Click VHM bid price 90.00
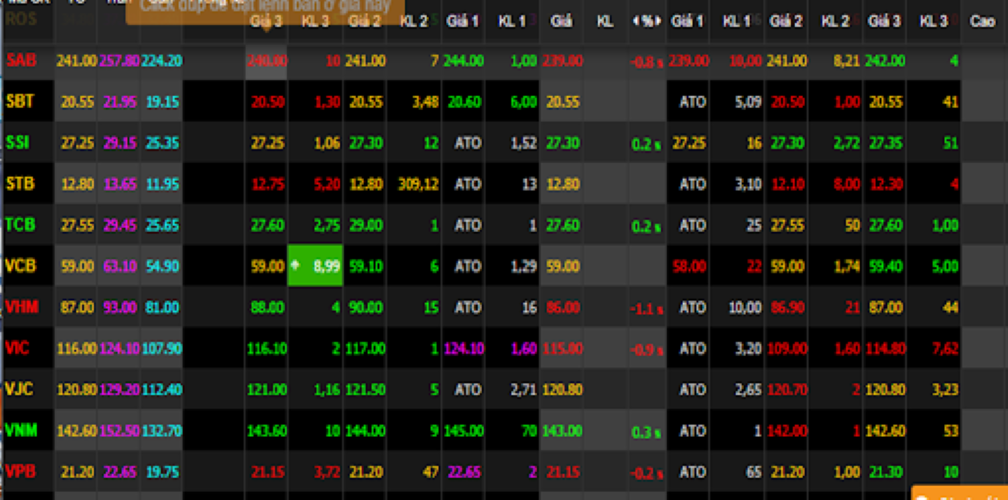 click(x=367, y=308)
